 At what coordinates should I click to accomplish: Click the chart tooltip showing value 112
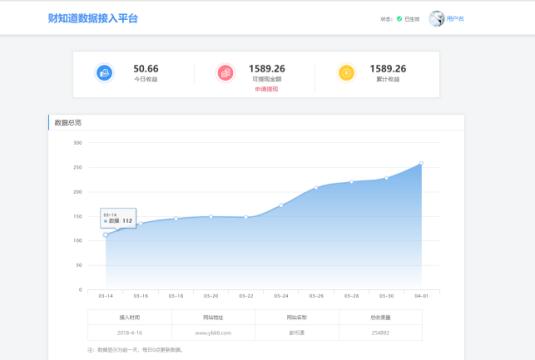point(118,218)
